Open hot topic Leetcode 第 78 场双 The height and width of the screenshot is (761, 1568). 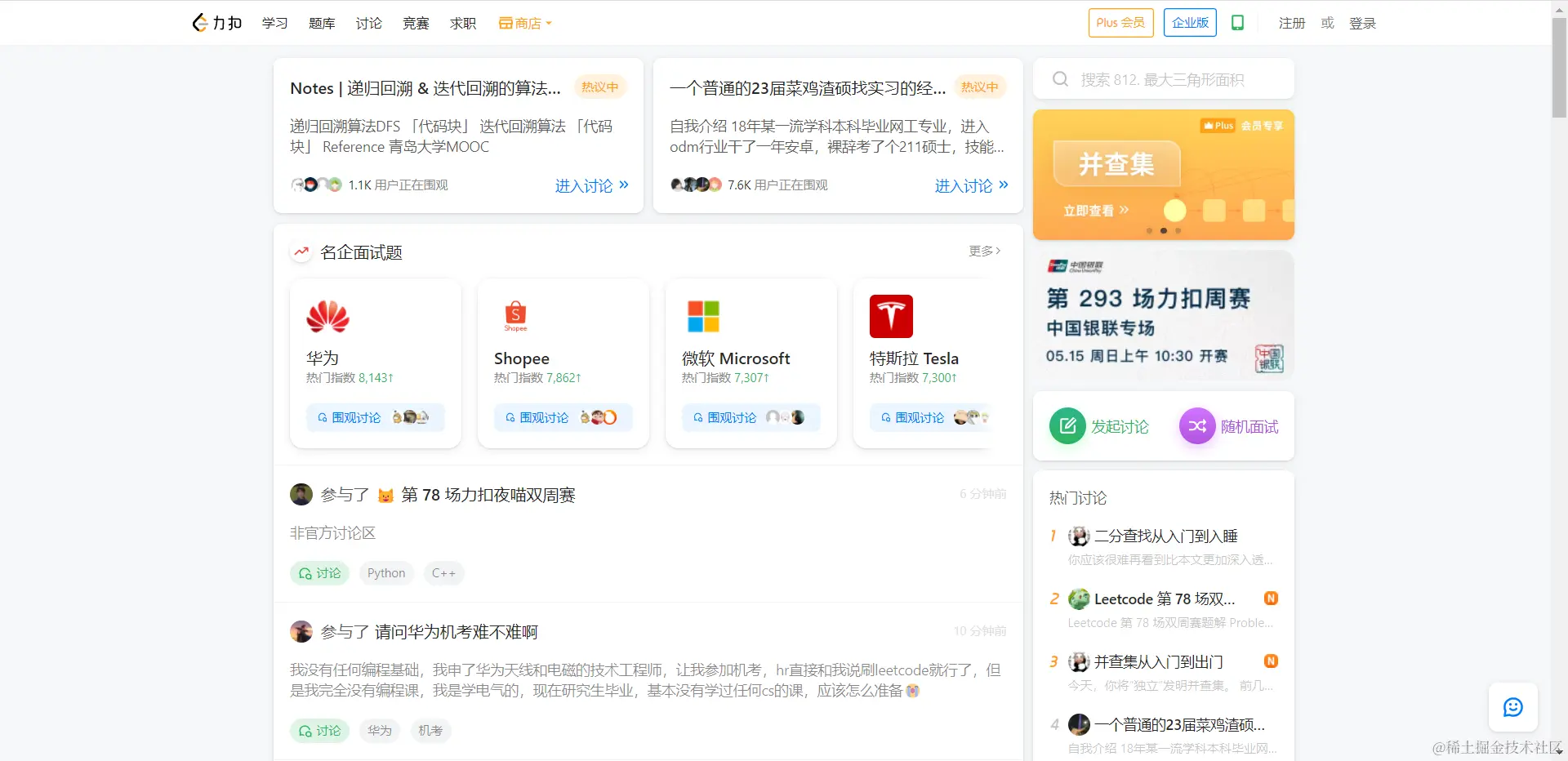(x=1164, y=599)
